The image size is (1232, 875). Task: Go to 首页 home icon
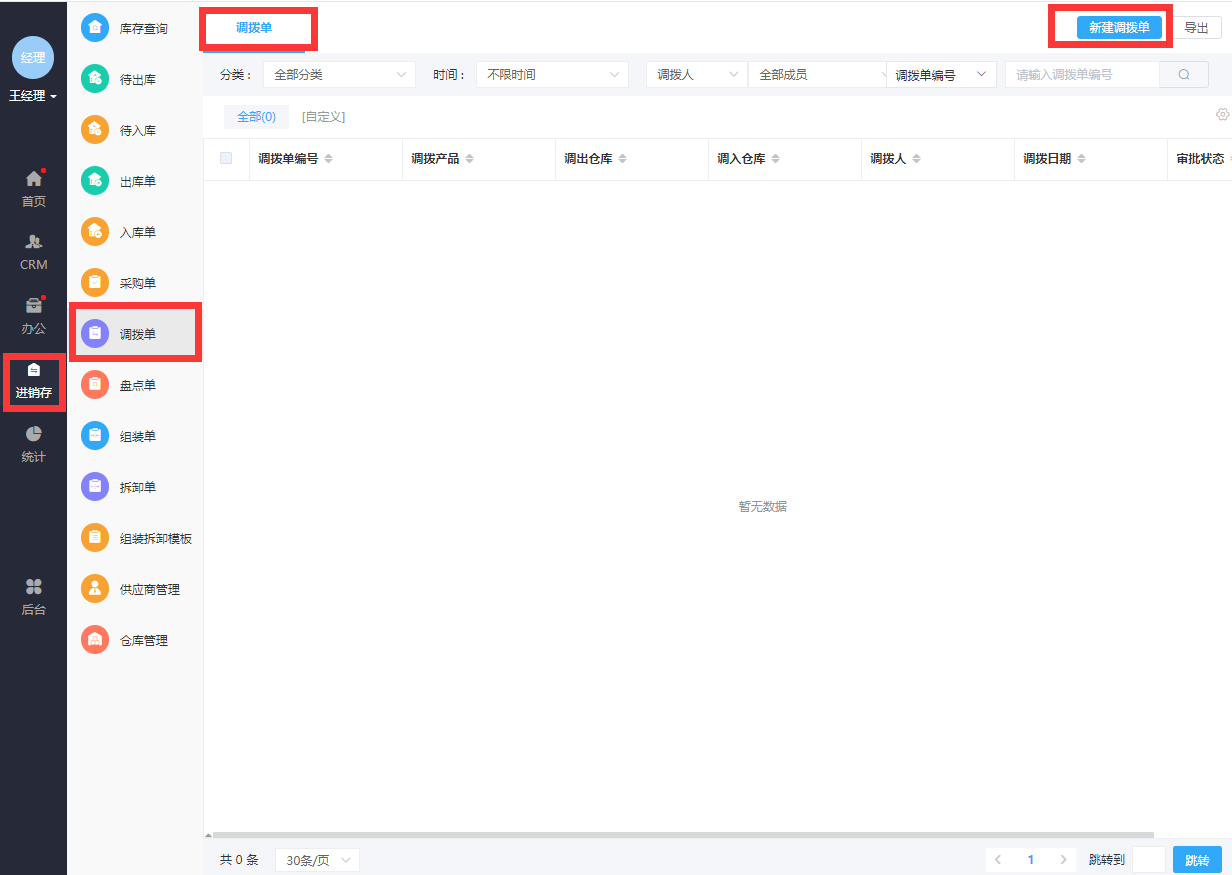coord(34,179)
